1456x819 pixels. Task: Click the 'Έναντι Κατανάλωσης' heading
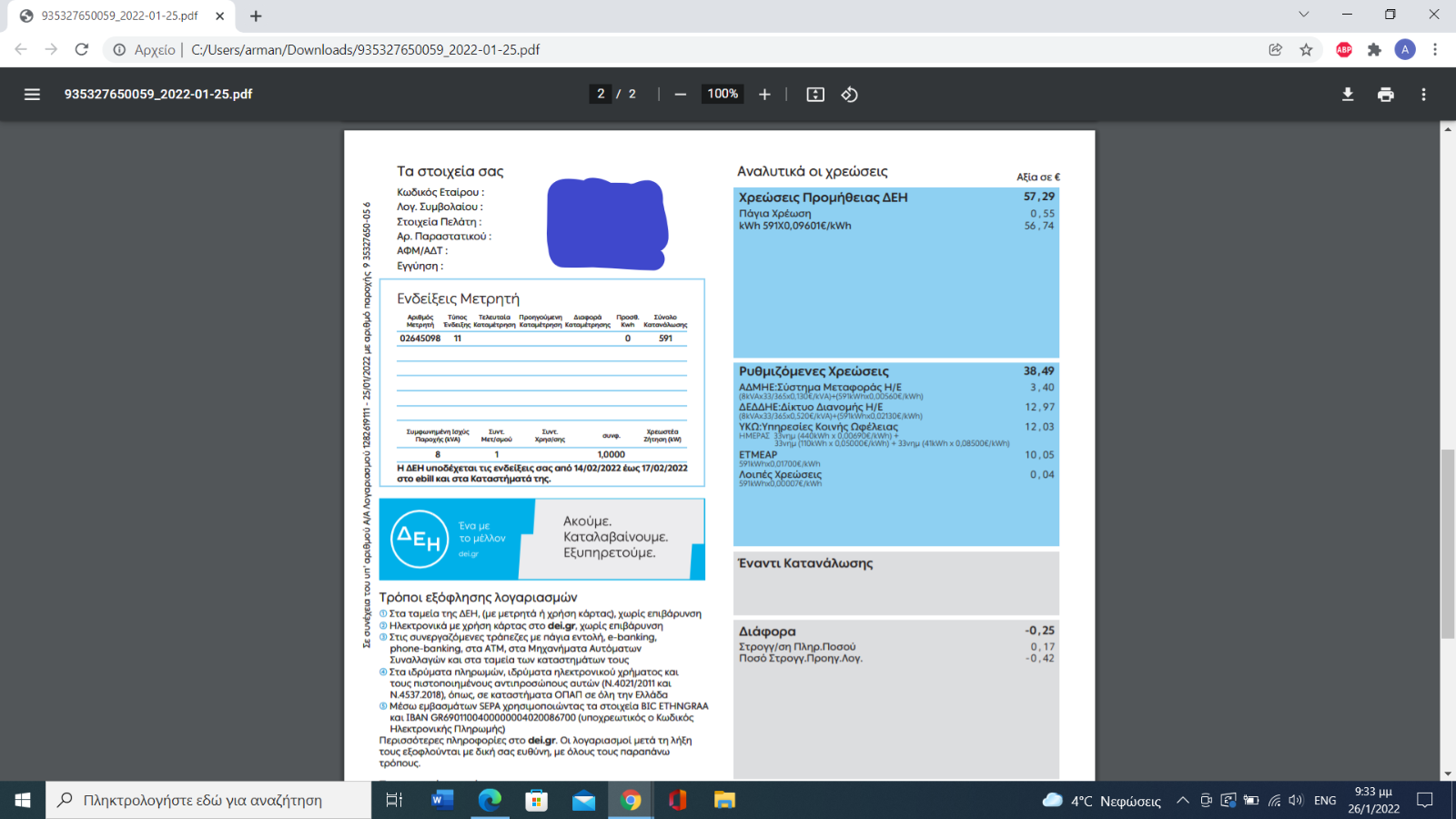pyautogui.click(x=805, y=563)
